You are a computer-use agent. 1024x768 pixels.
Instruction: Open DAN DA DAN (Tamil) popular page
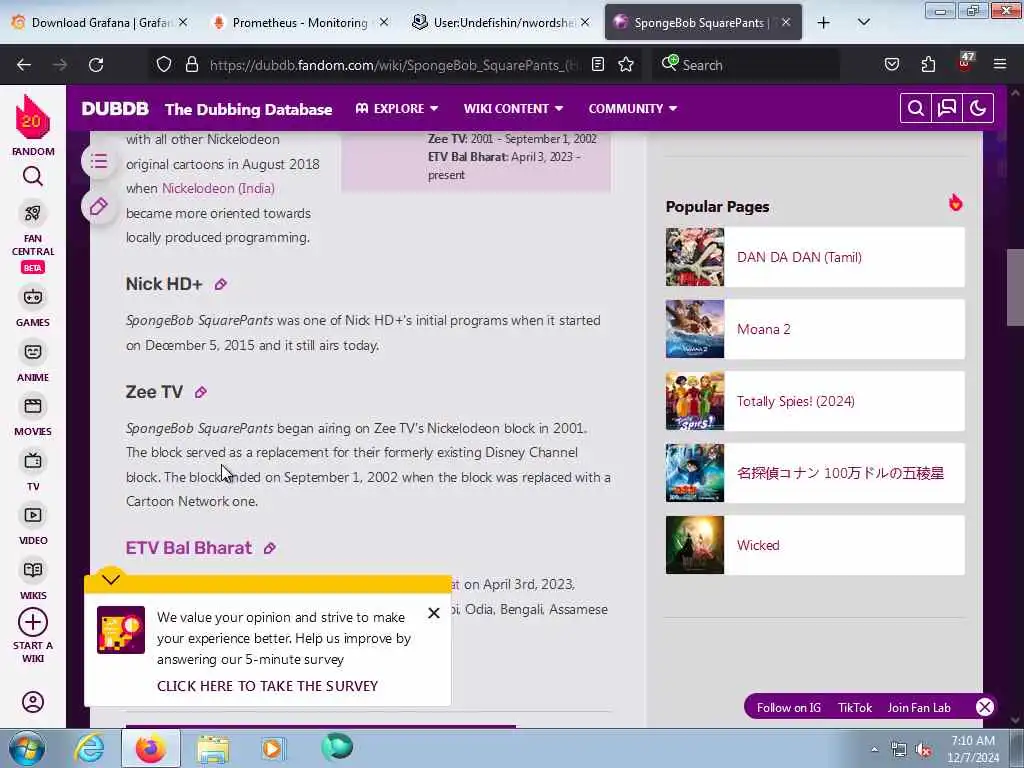click(815, 257)
